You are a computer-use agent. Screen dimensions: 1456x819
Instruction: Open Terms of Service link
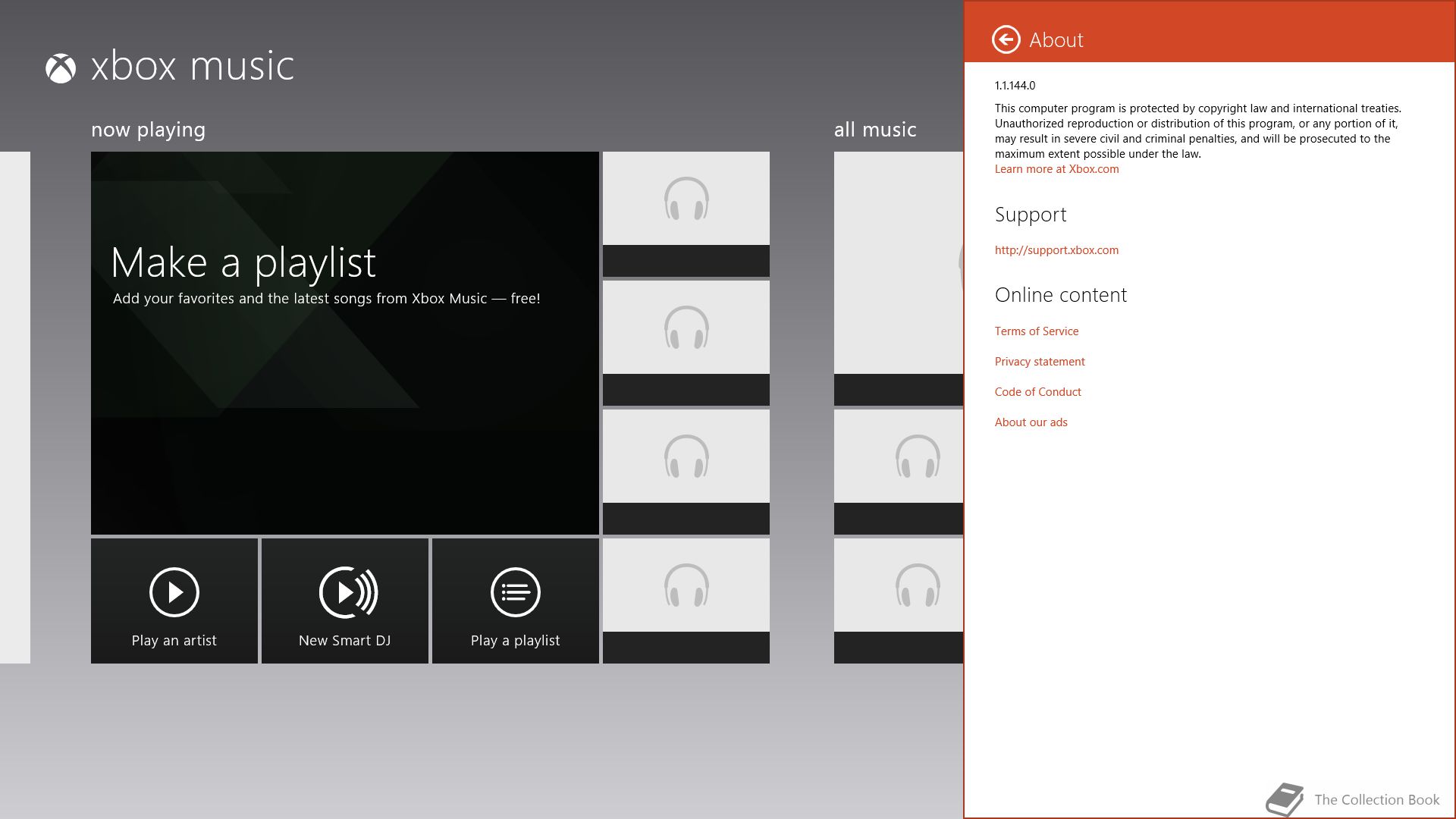pos(1036,331)
